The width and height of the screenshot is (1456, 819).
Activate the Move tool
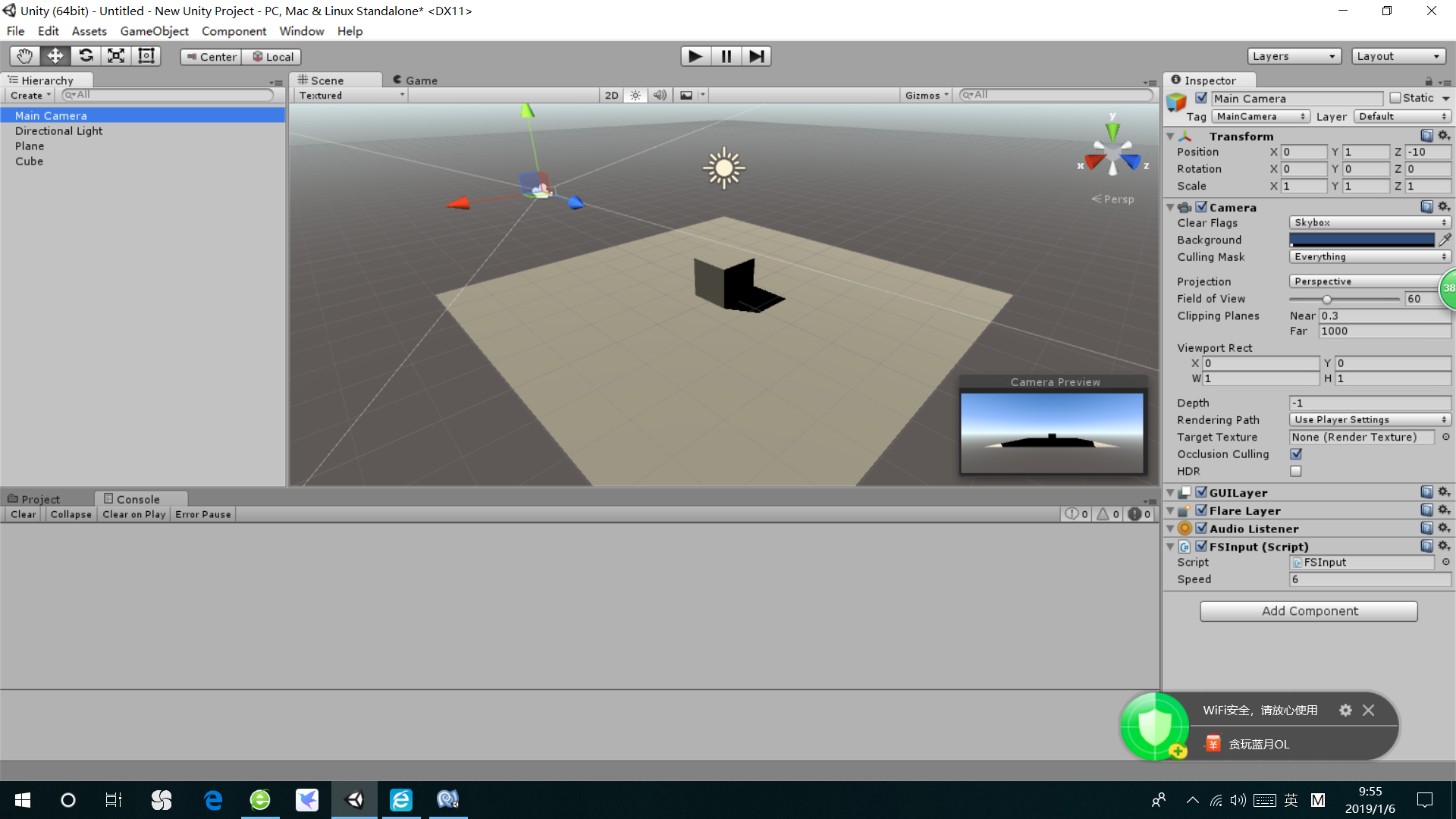click(x=55, y=55)
